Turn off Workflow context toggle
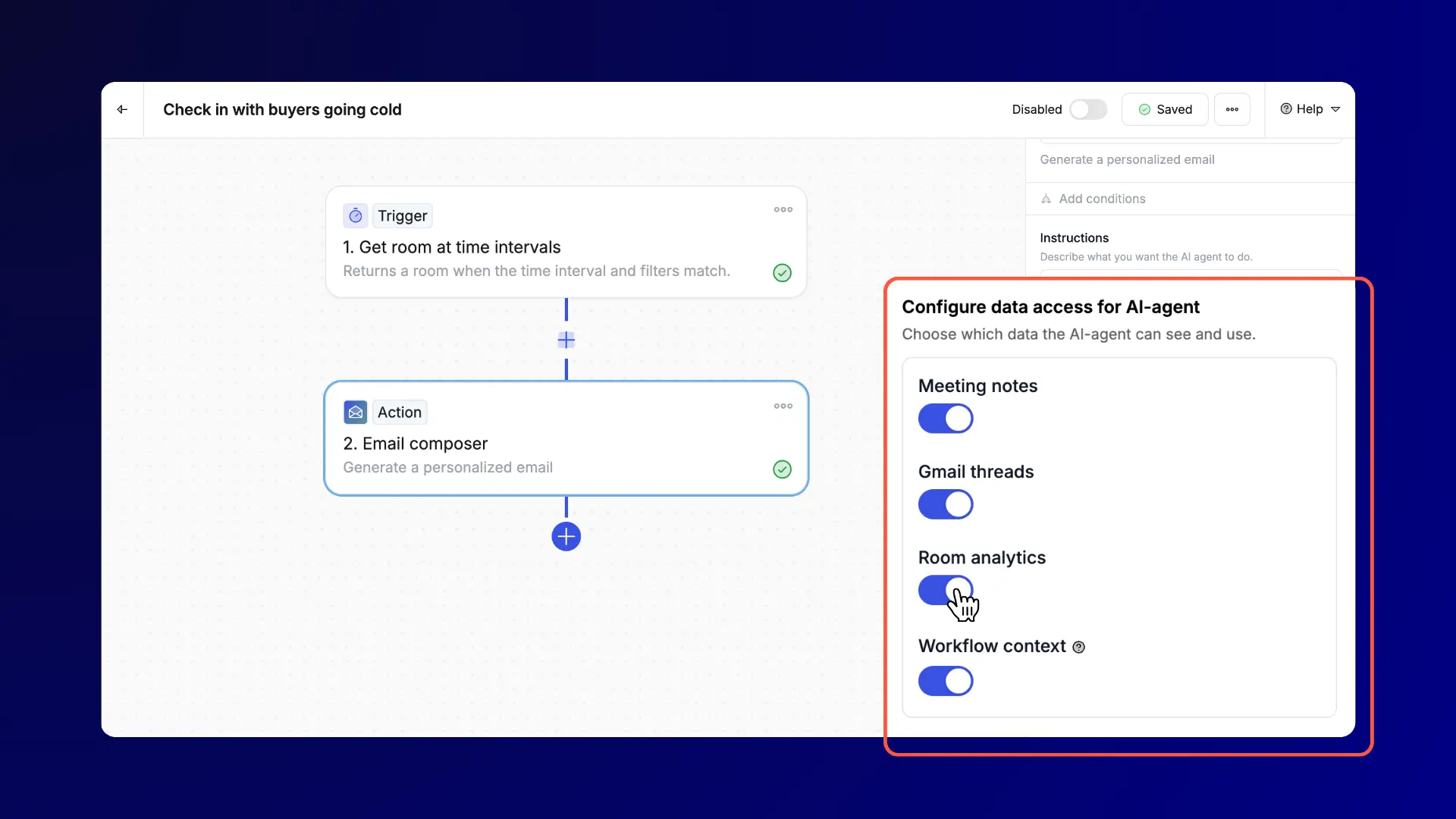The height and width of the screenshot is (819, 1456). click(x=945, y=681)
